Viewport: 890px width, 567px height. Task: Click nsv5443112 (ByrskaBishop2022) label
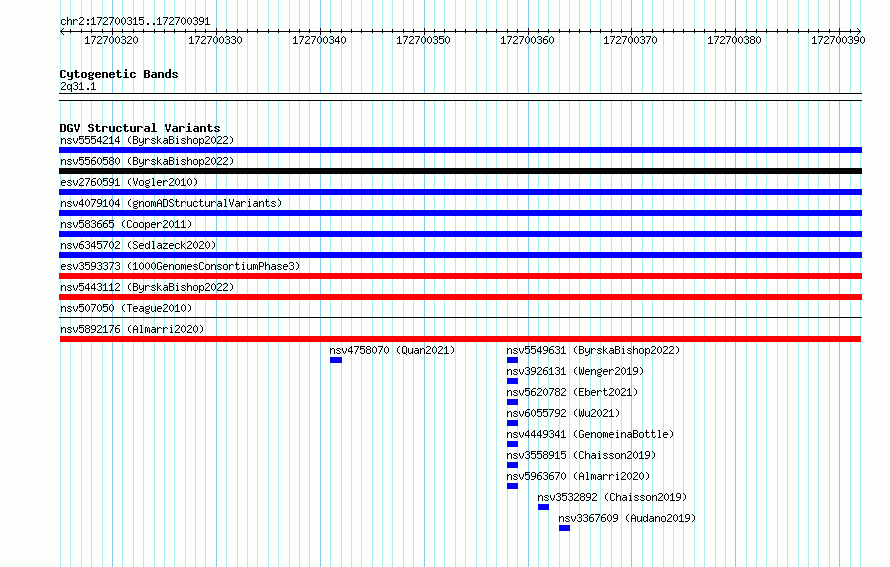(x=147, y=287)
